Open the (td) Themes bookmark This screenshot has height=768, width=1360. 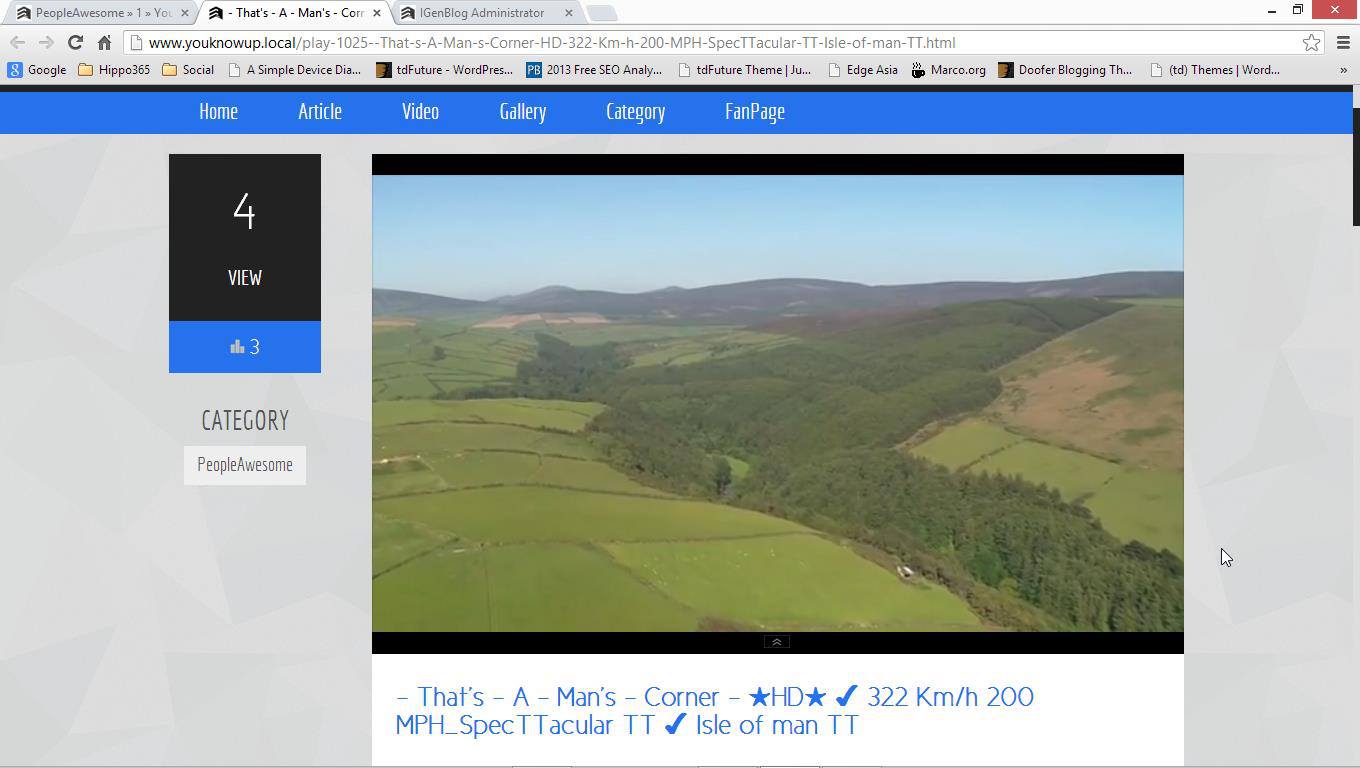pyautogui.click(x=1216, y=70)
